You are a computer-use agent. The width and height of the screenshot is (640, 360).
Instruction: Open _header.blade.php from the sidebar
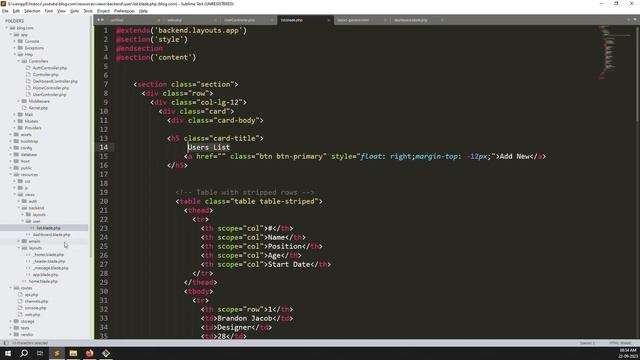pos(49,261)
